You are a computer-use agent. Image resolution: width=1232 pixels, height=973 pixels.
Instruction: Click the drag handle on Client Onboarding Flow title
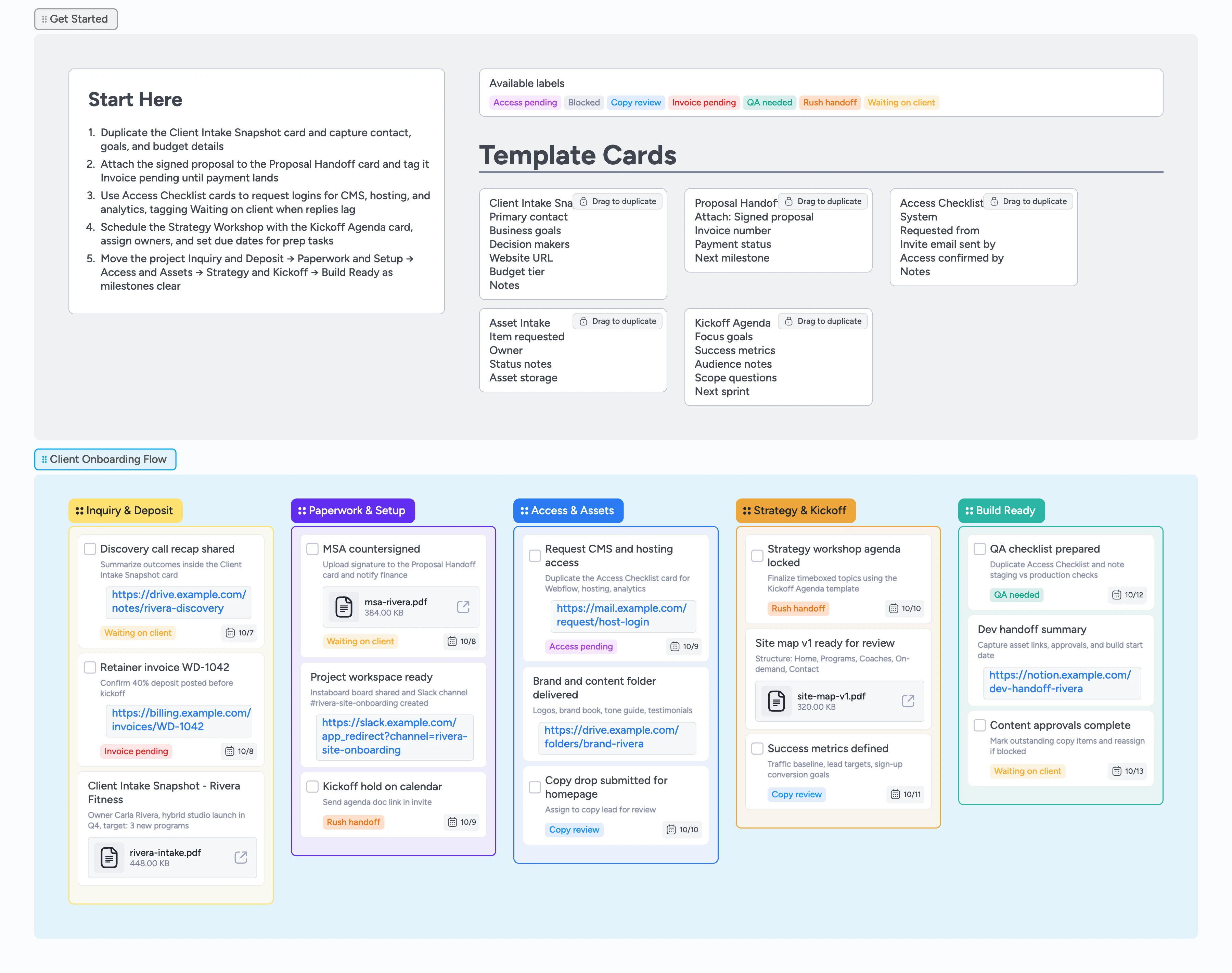pos(44,458)
